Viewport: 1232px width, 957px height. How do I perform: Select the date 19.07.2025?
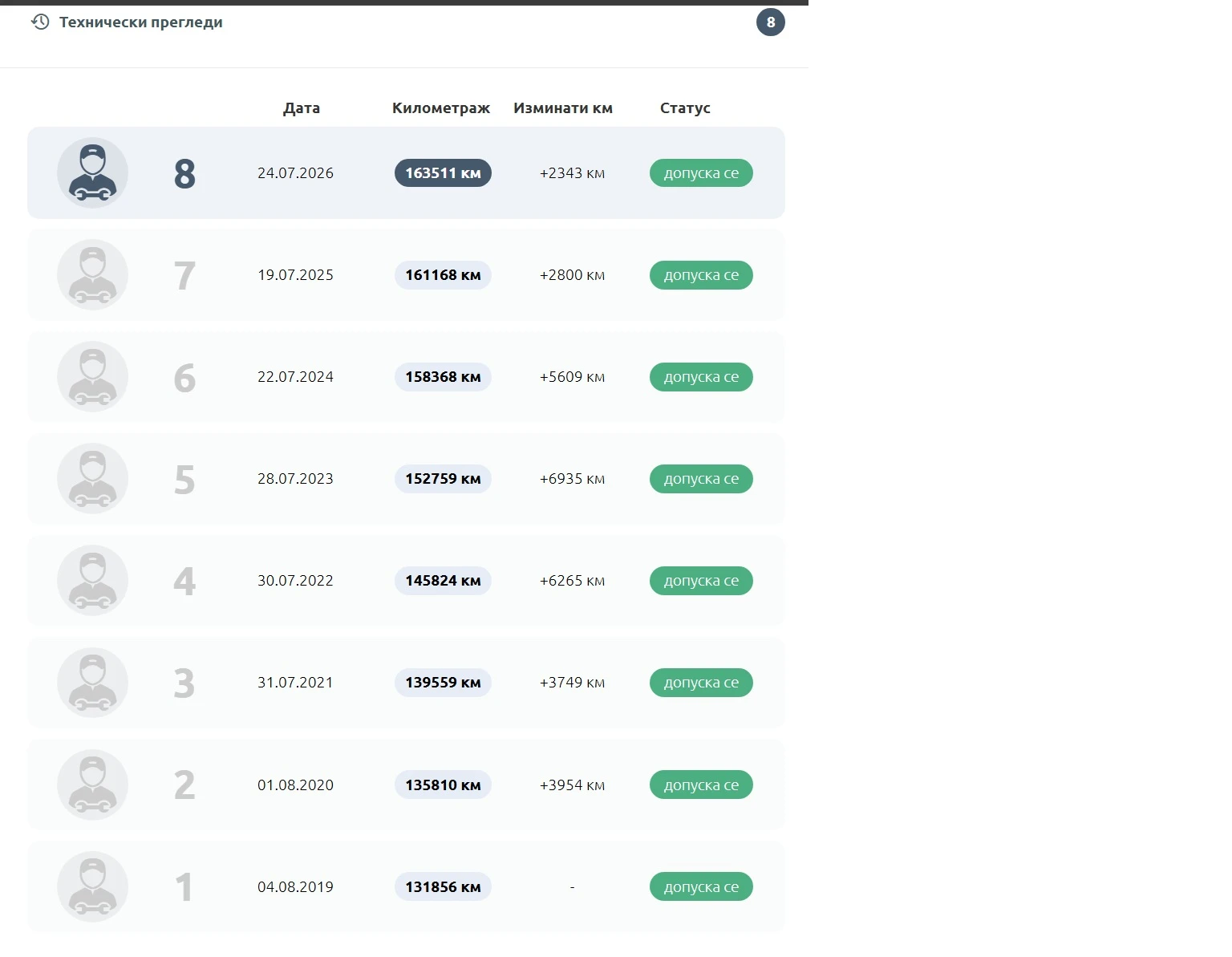tap(295, 274)
